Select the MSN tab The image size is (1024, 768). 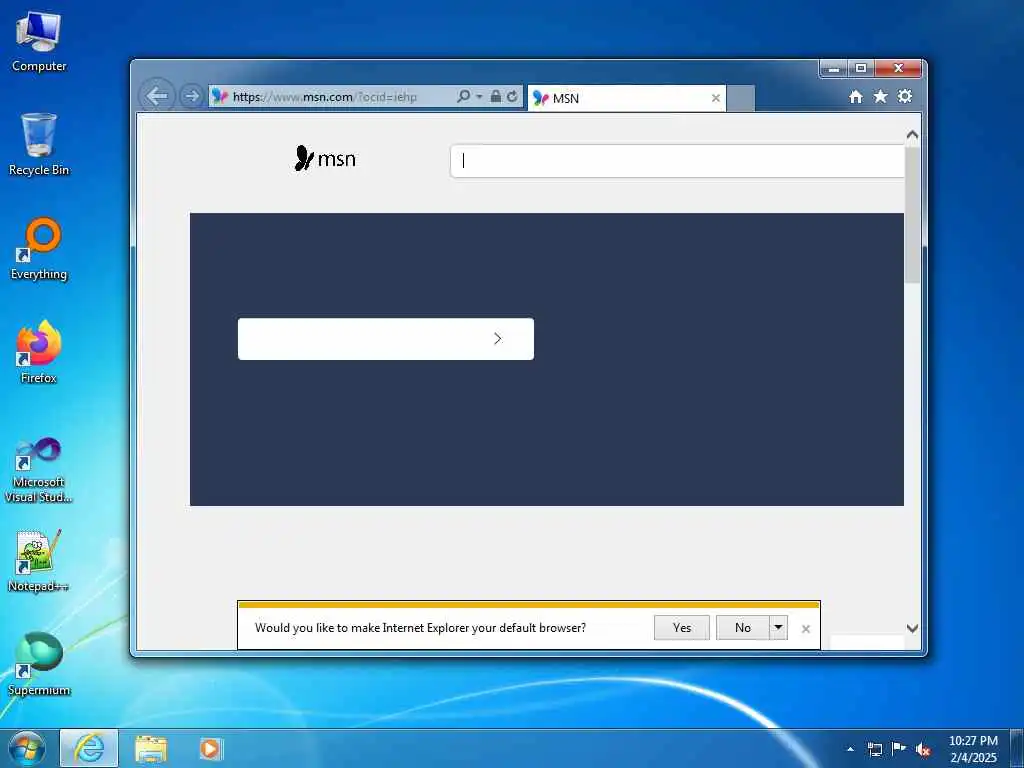(x=626, y=98)
